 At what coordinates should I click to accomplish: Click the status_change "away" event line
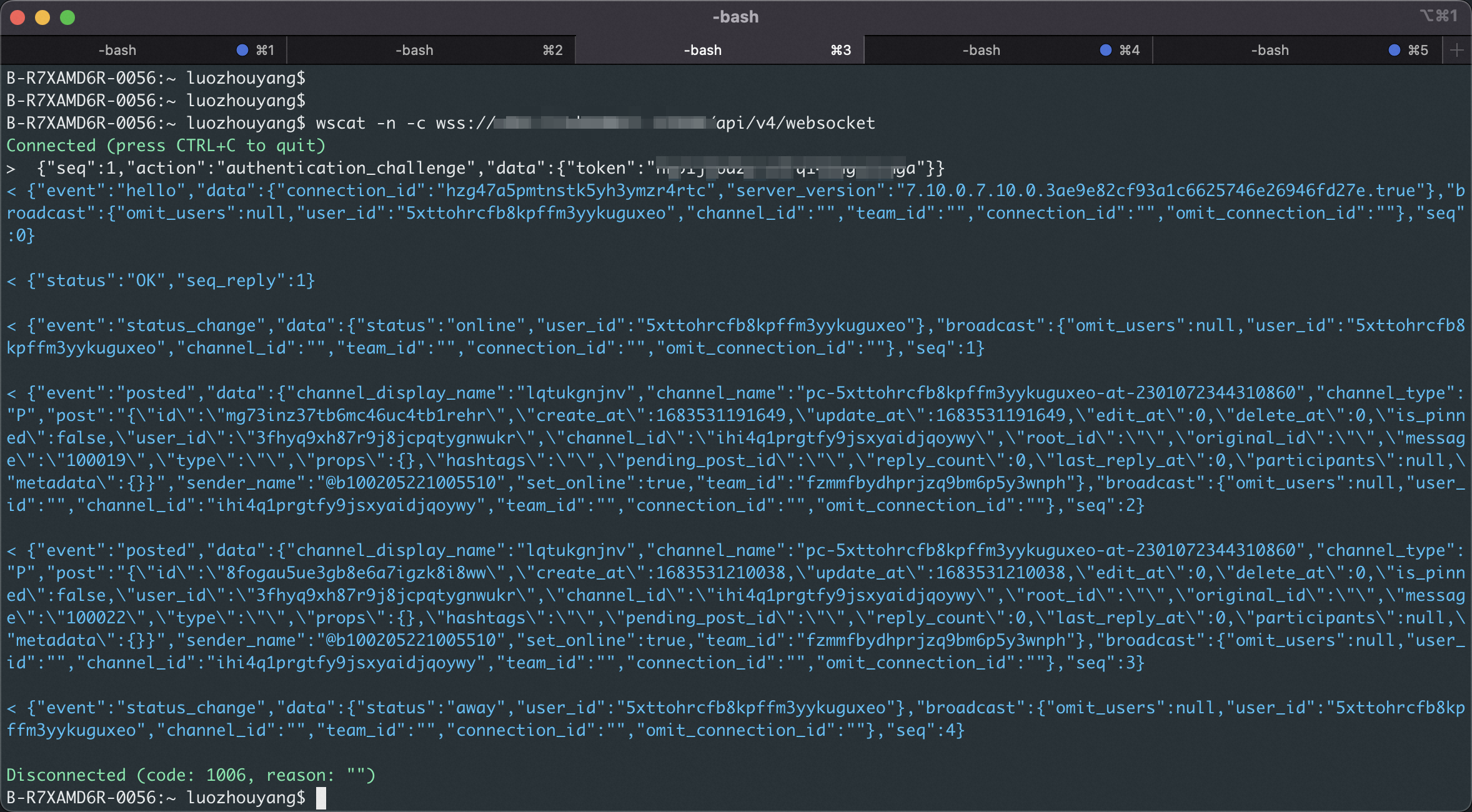pos(735,719)
